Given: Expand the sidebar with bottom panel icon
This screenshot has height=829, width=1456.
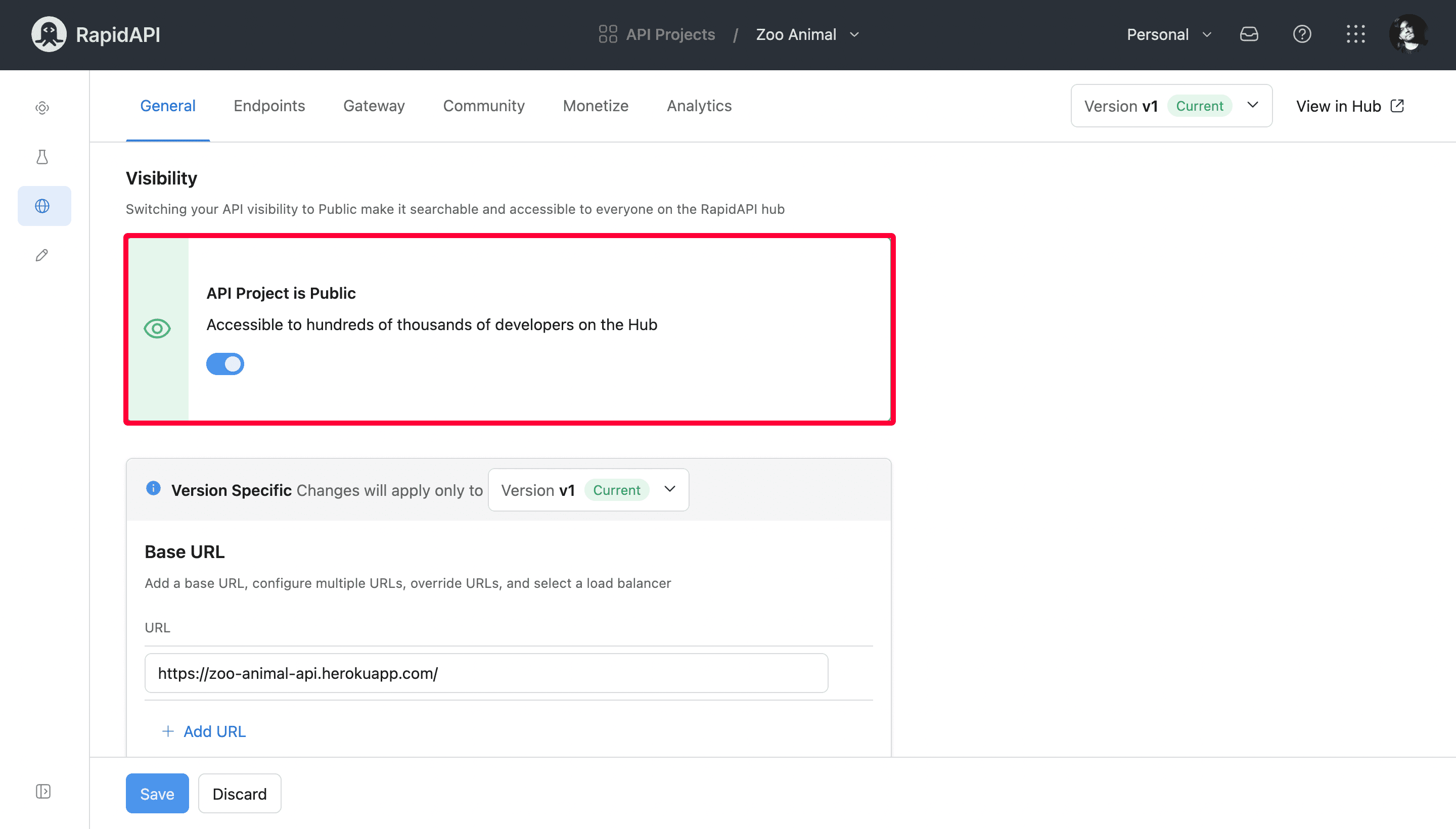Looking at the screenshot, I should 43,791.
